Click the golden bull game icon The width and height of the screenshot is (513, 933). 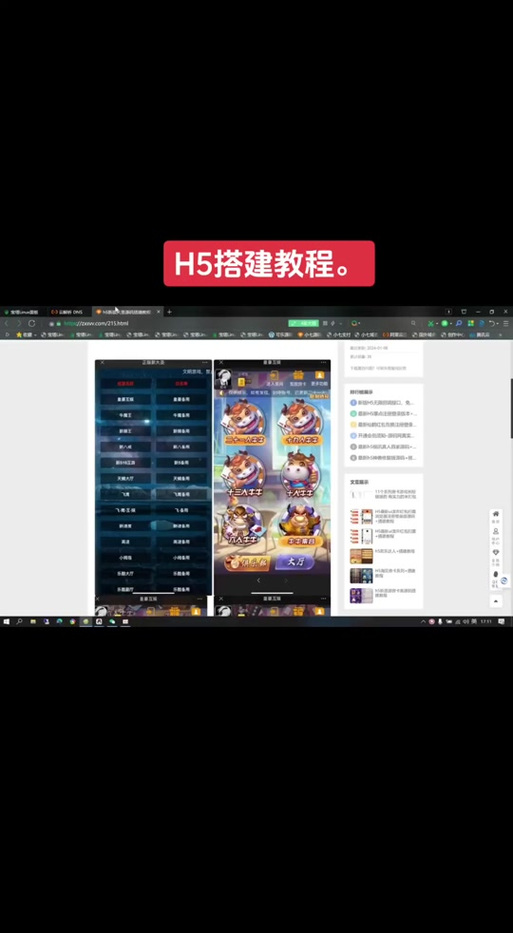click(x=300, y=526)
